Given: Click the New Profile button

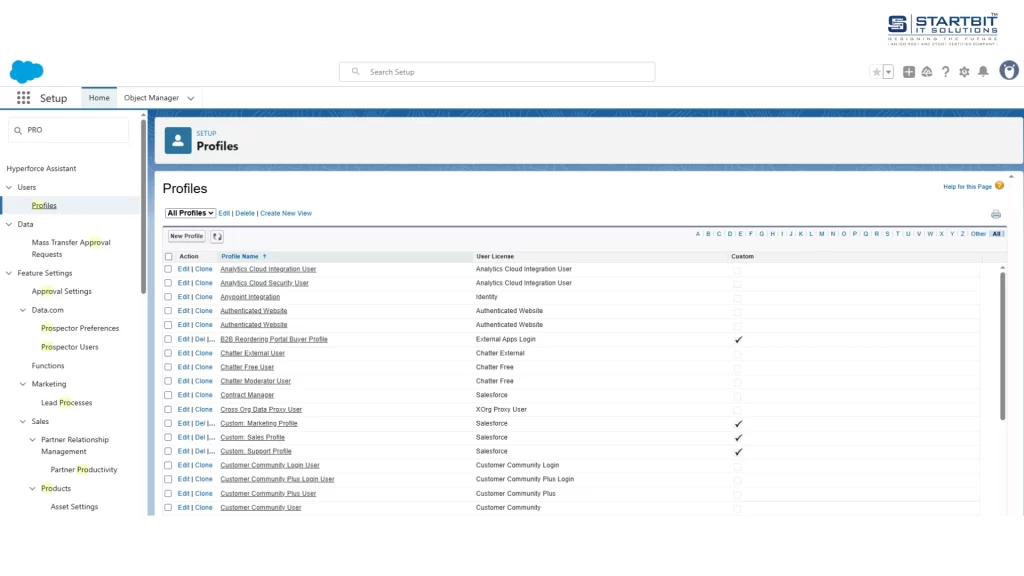Looking at the screenshot, I should click(x=186, y=236).
